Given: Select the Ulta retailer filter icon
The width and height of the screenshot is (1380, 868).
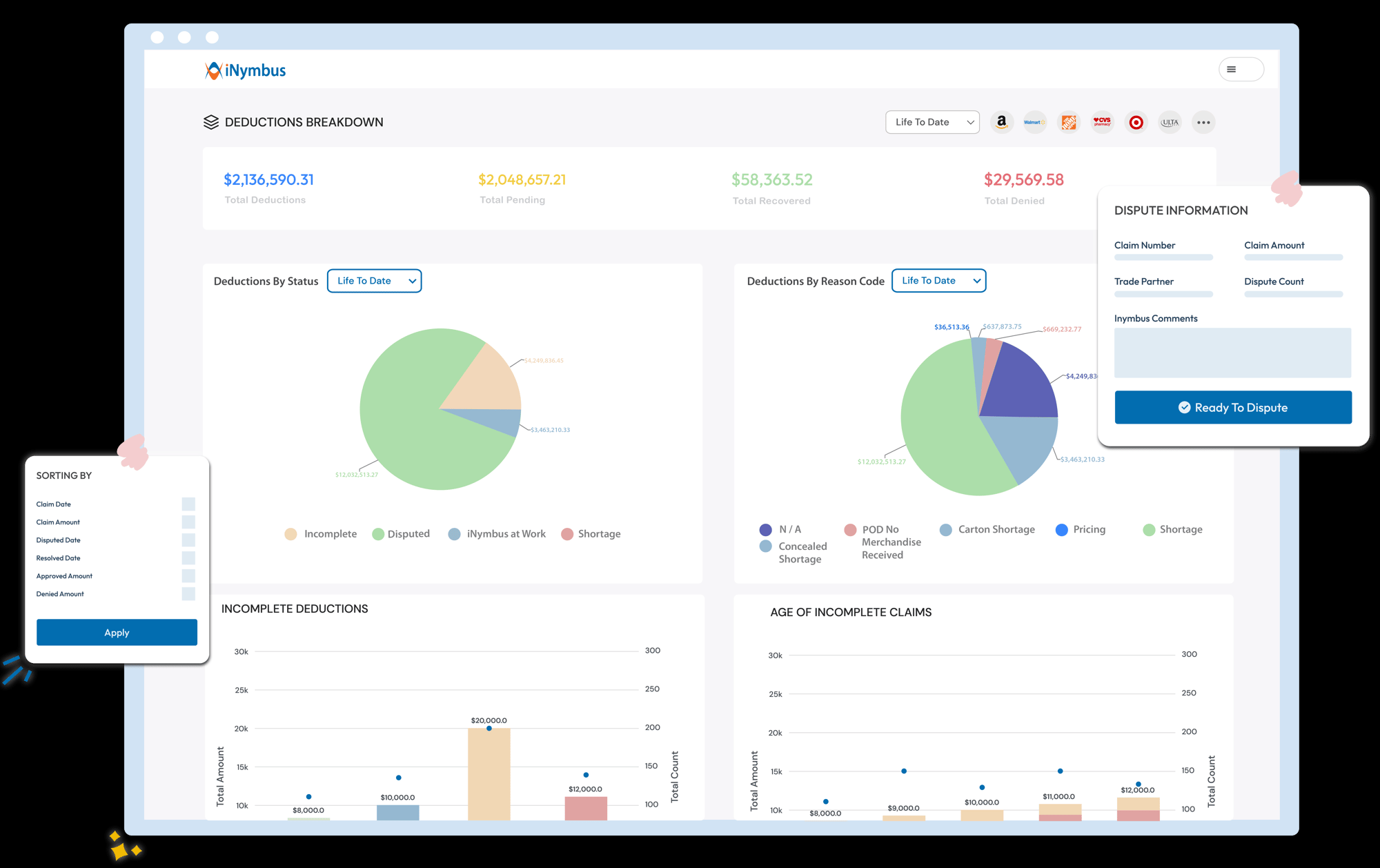Looking at the screenshot, I should tap(1170, 122).
